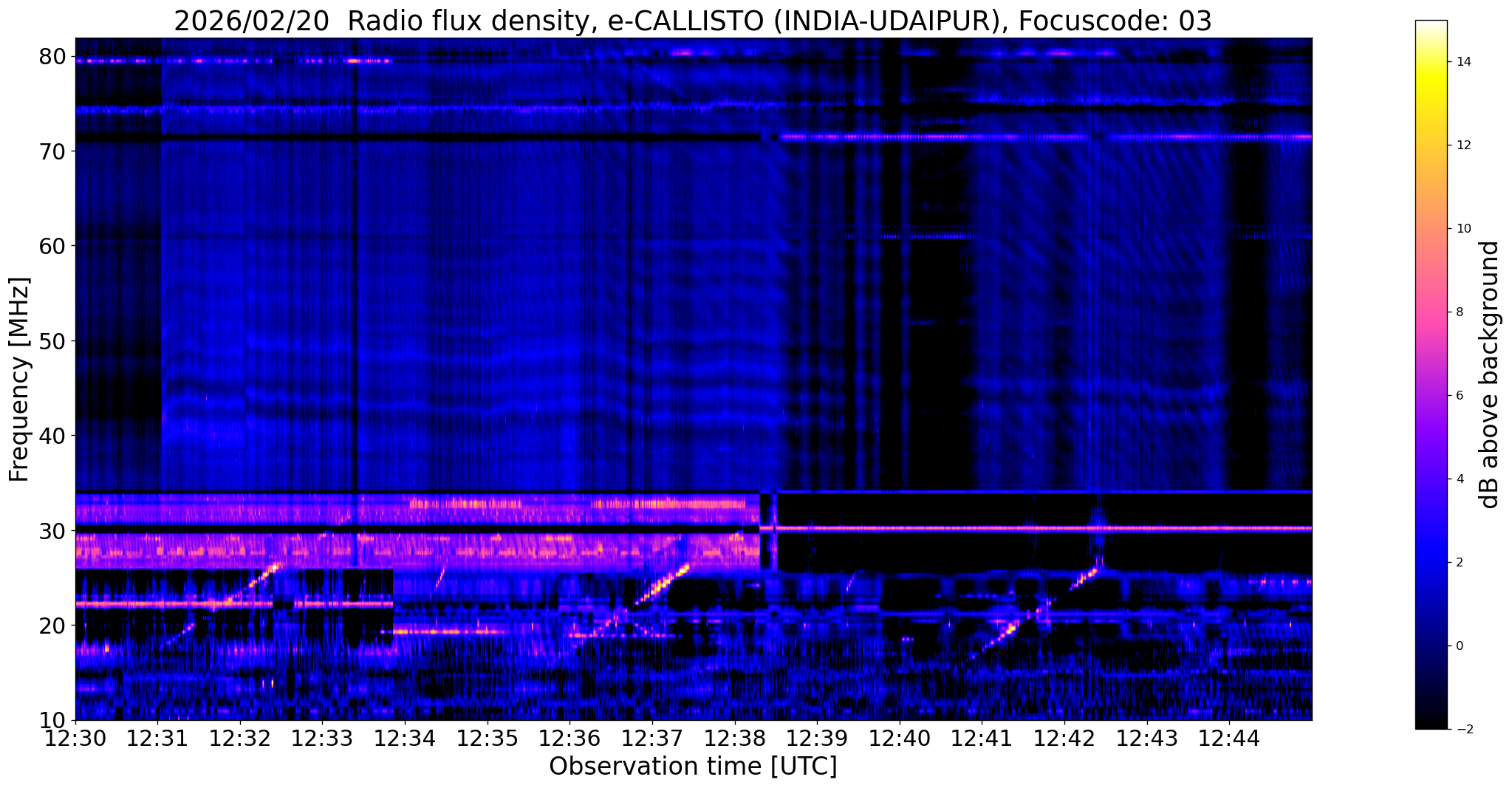The width and height of the screenshot is (1512, 788).
Task: Click the bright drifting burst near 12:37 at 25 MHz
Action: coord(662,585)
